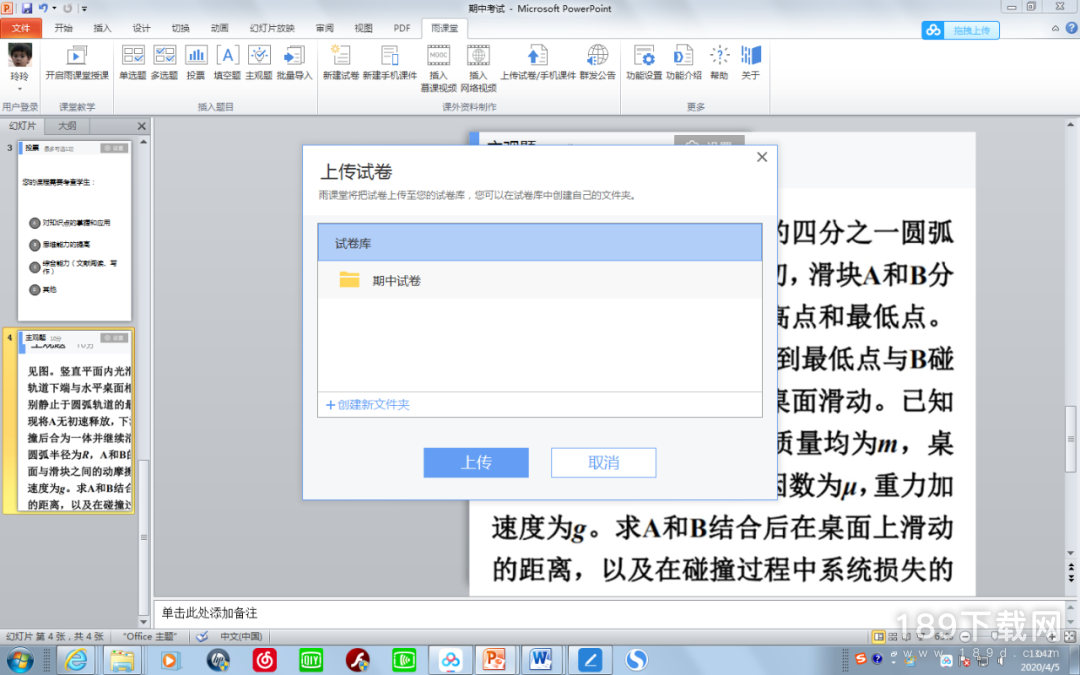Select the 试卷库 root row

tap(540, 242)
